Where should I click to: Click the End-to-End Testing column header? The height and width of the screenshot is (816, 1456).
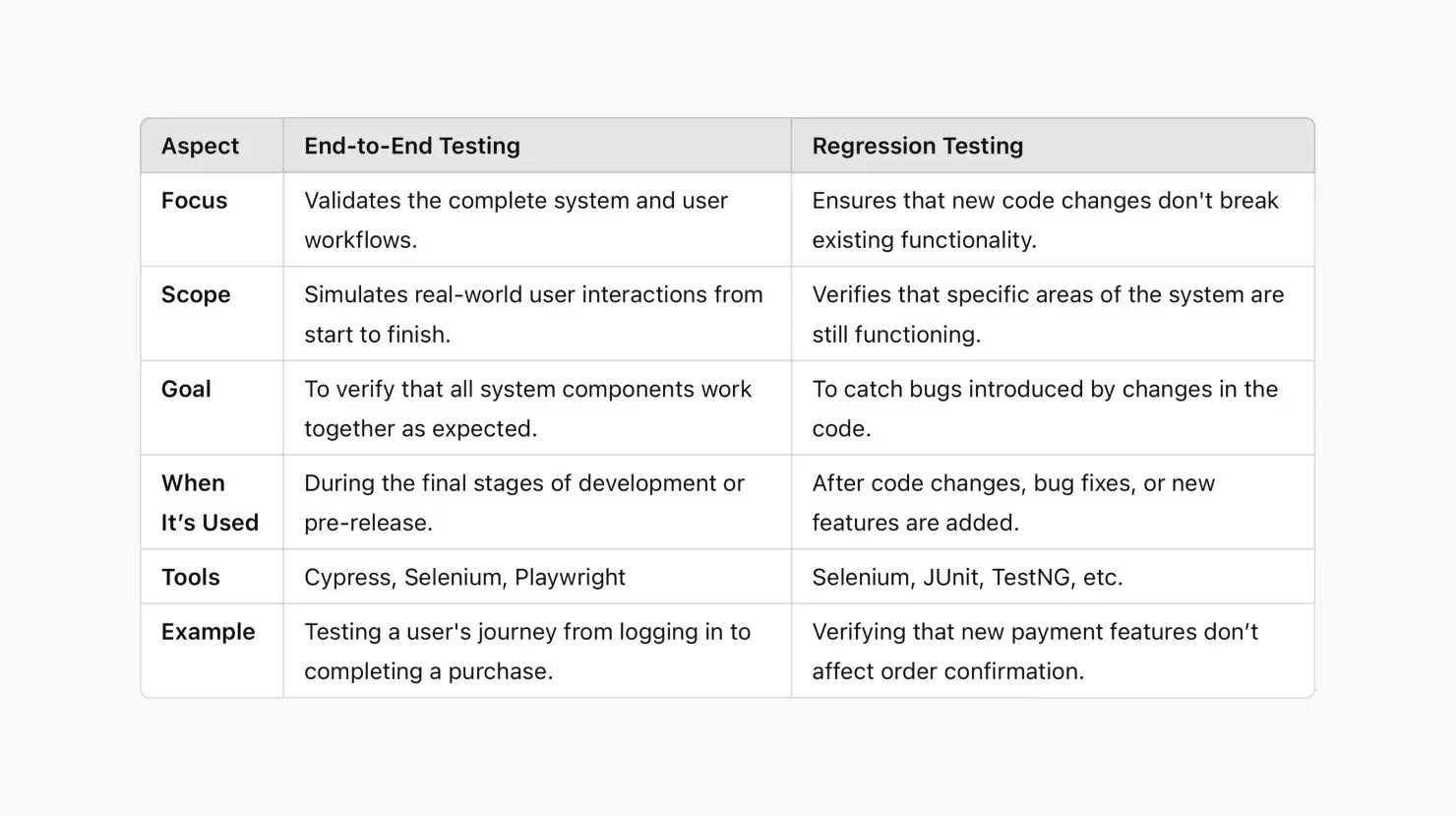[x=412, y=146]
